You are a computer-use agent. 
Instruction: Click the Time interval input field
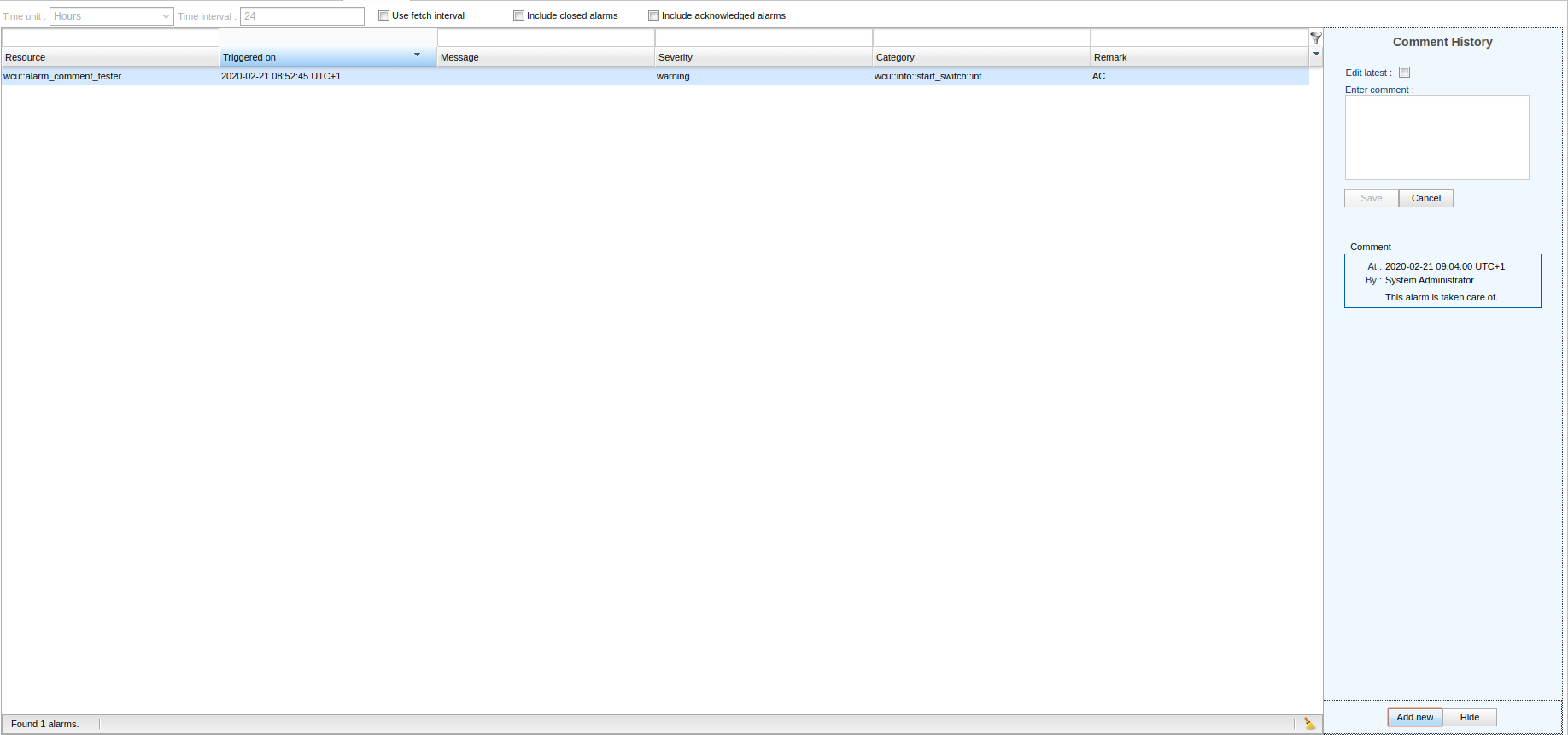point(302,16)
